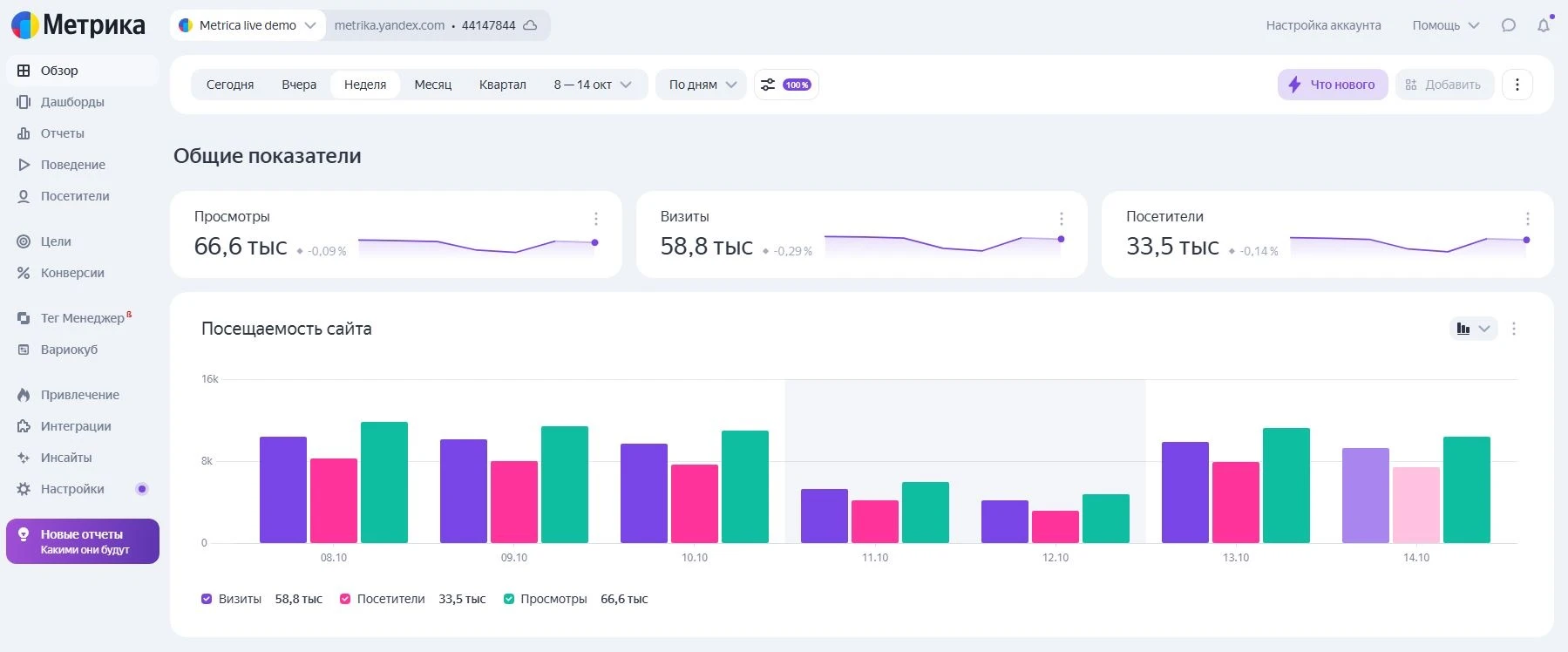Open three-dot menu on Просмотры card
This screenshot has width=1568, height=652.
(x=596, y=219)
